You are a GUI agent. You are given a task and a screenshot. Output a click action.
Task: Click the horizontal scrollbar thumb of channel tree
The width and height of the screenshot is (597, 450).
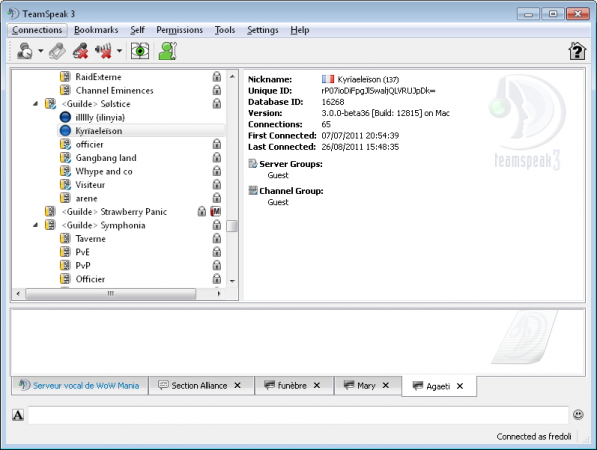pyautogui.click(x=110, y=294)
